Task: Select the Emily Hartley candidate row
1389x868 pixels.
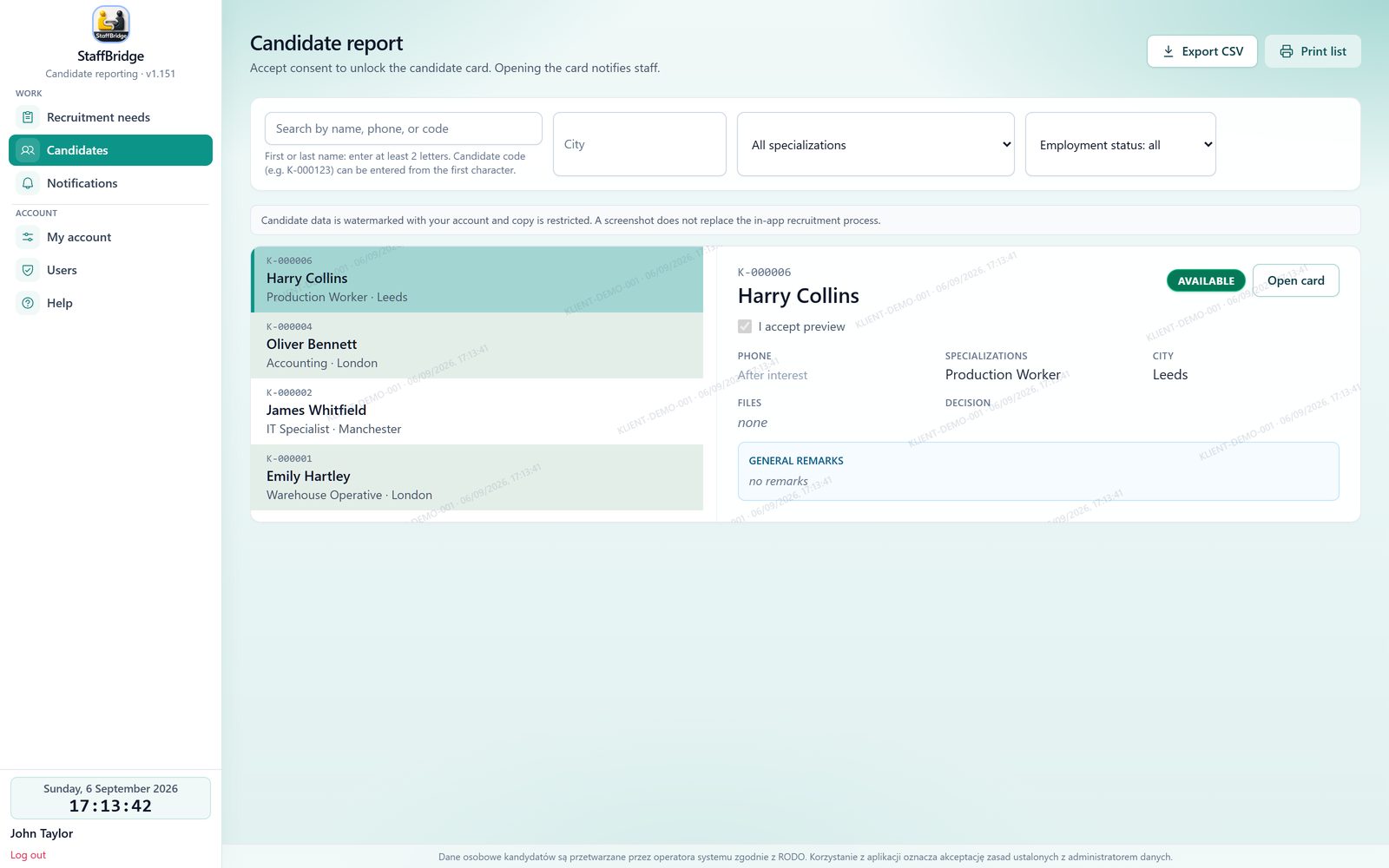Action: [477, 477]
